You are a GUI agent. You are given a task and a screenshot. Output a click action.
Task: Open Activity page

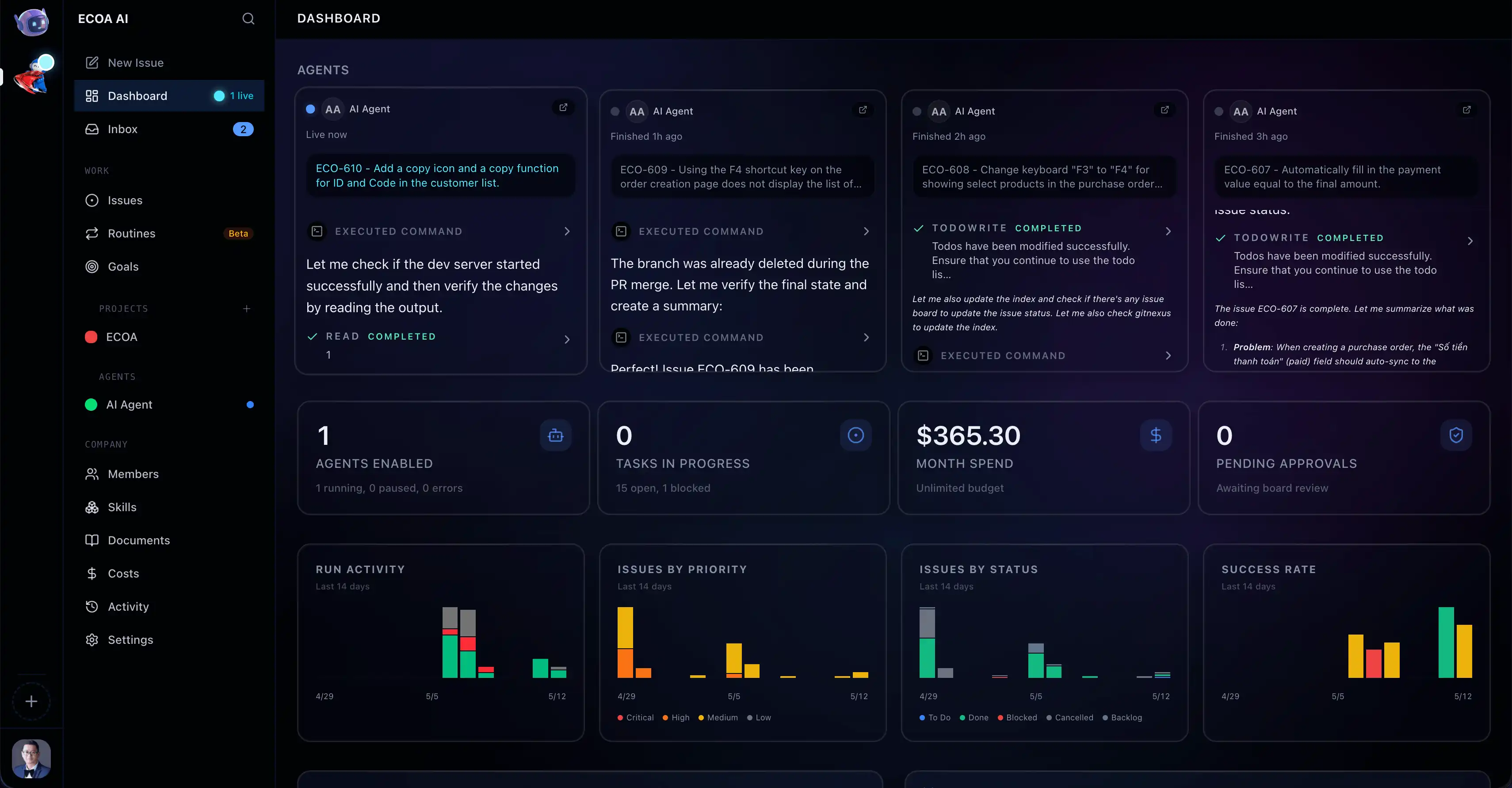pos(169,607)
